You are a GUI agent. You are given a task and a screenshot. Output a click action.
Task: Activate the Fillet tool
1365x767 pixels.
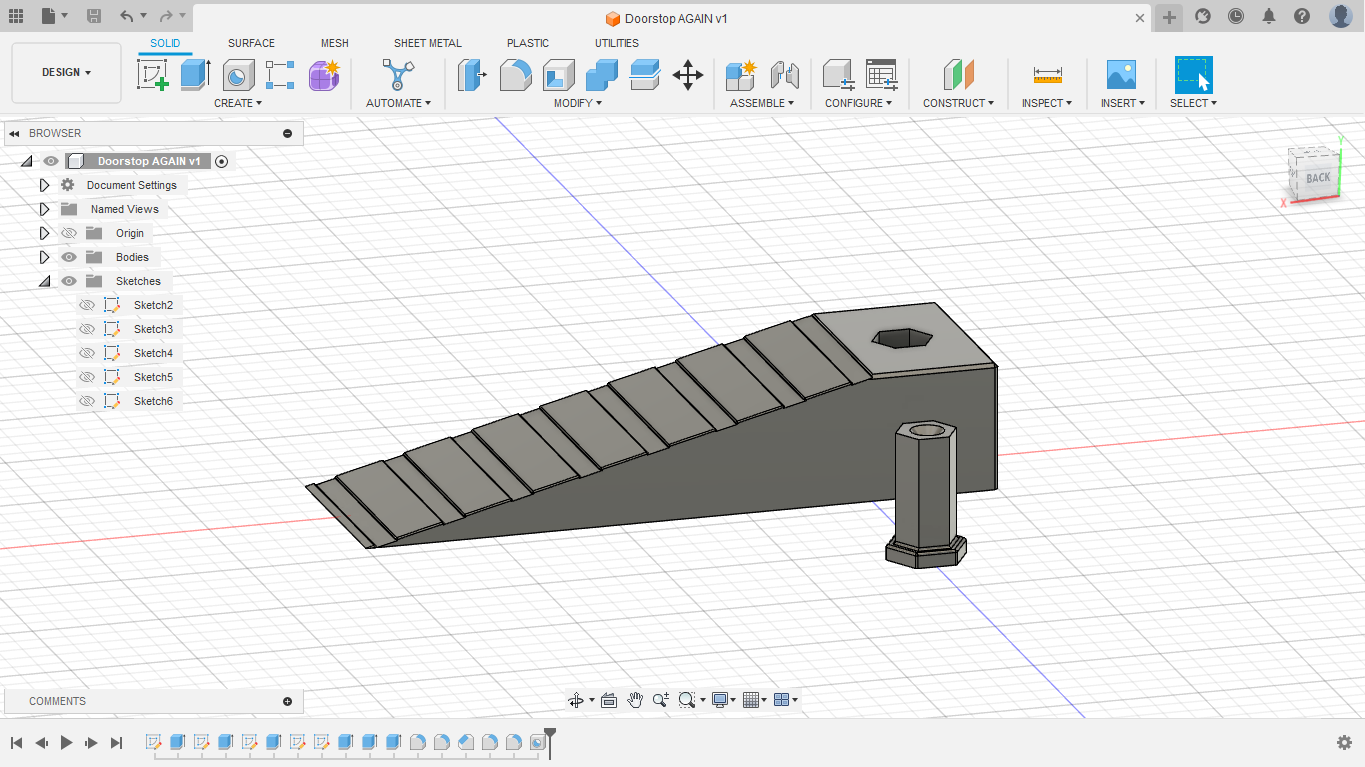point(515,75)
